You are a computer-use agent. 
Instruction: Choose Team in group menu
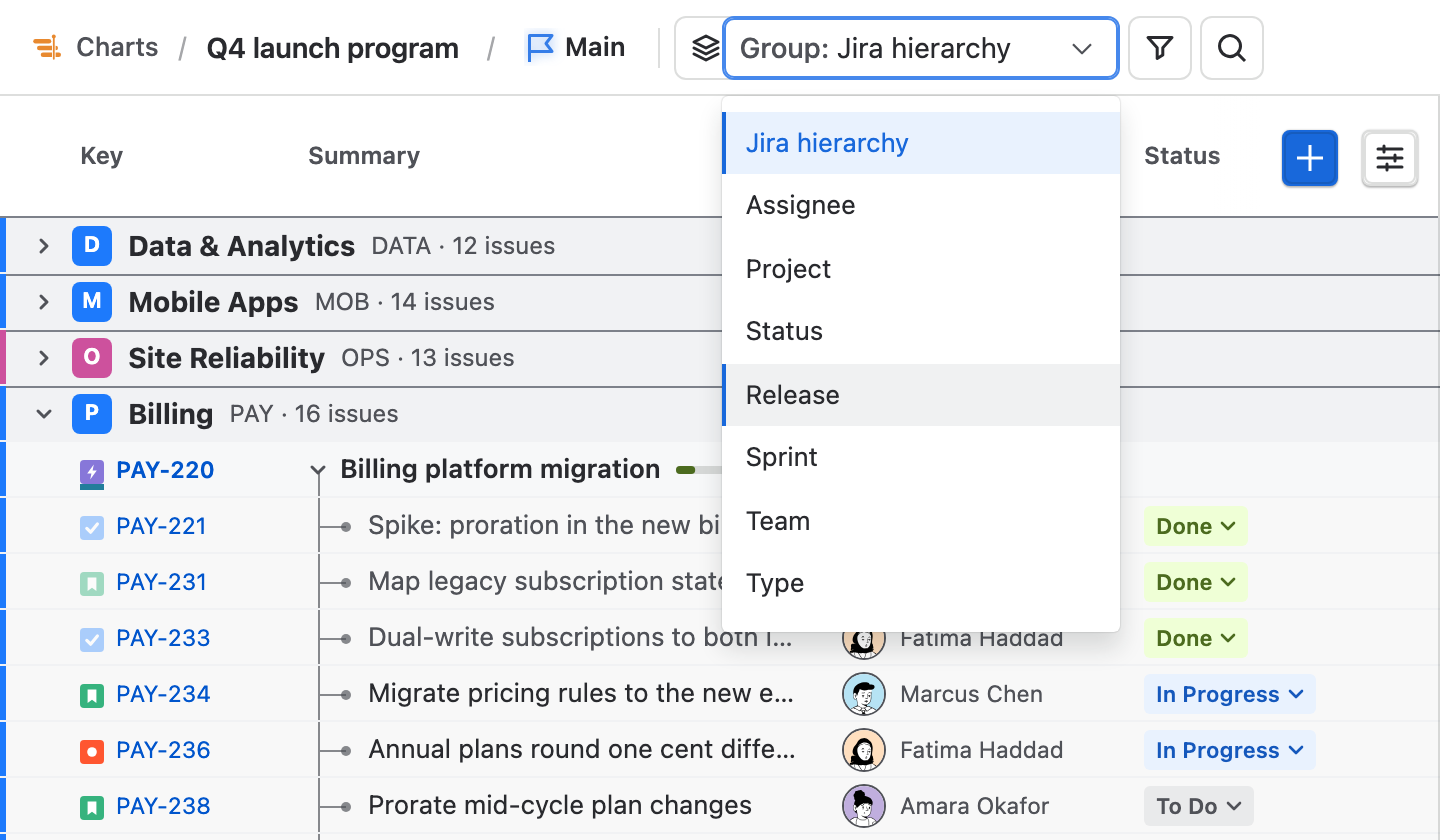click(x=920, y=521)
